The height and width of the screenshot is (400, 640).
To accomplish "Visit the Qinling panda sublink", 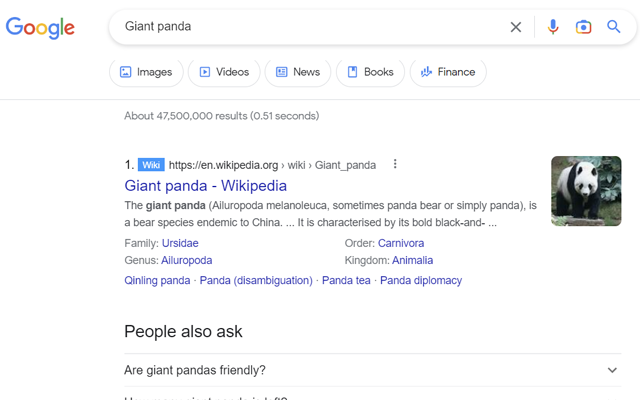I will pos(157,281).
